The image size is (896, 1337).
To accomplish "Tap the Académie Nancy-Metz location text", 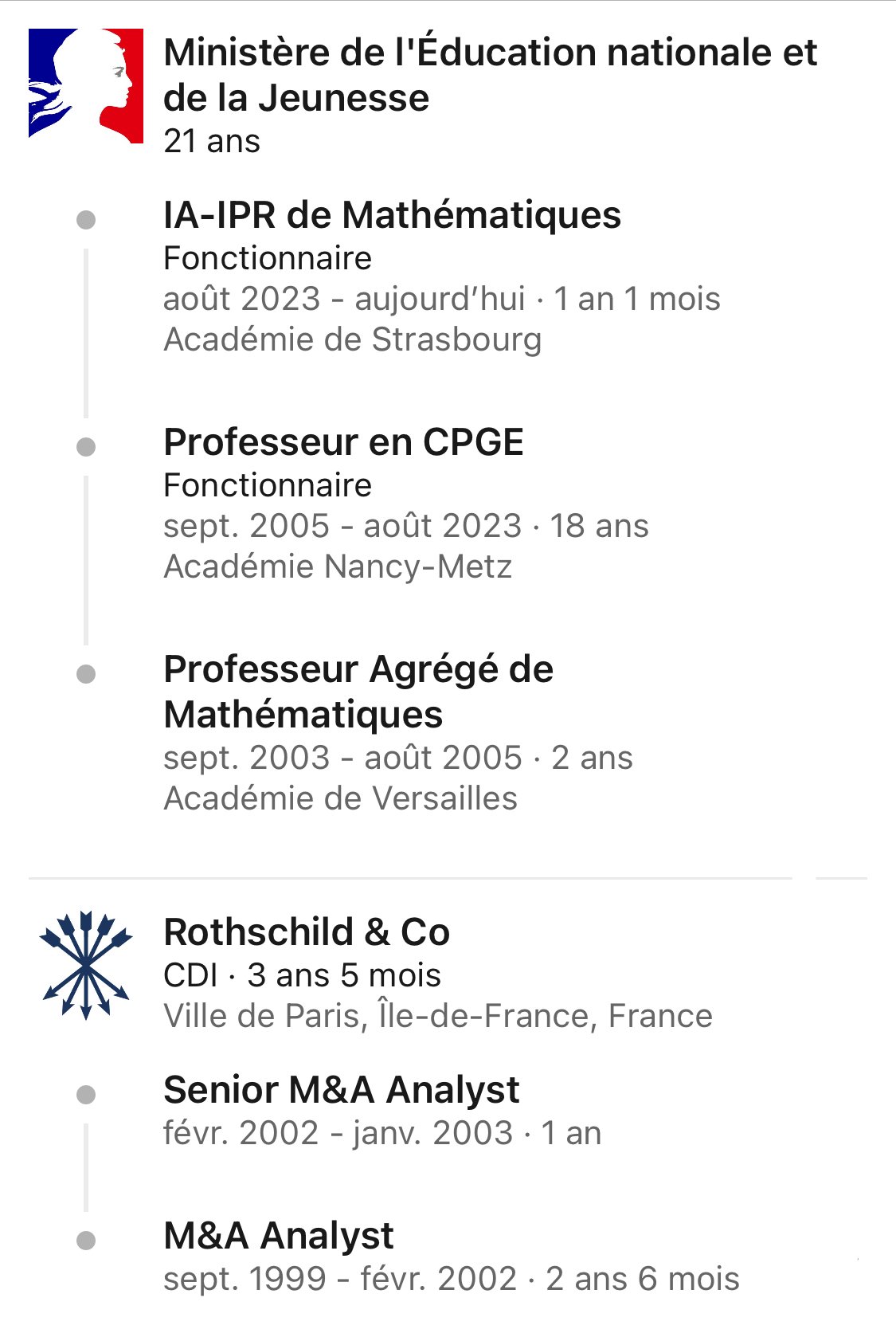I will pyautogui.click(x=338, y=567).
